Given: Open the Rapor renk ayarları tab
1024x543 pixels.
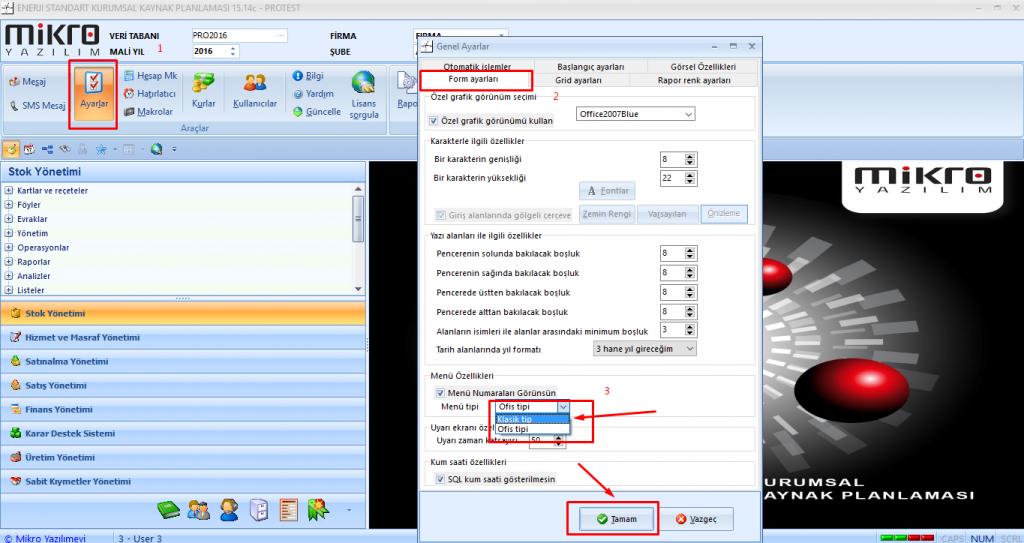Looking at the screenshot, I should point(693,80).
